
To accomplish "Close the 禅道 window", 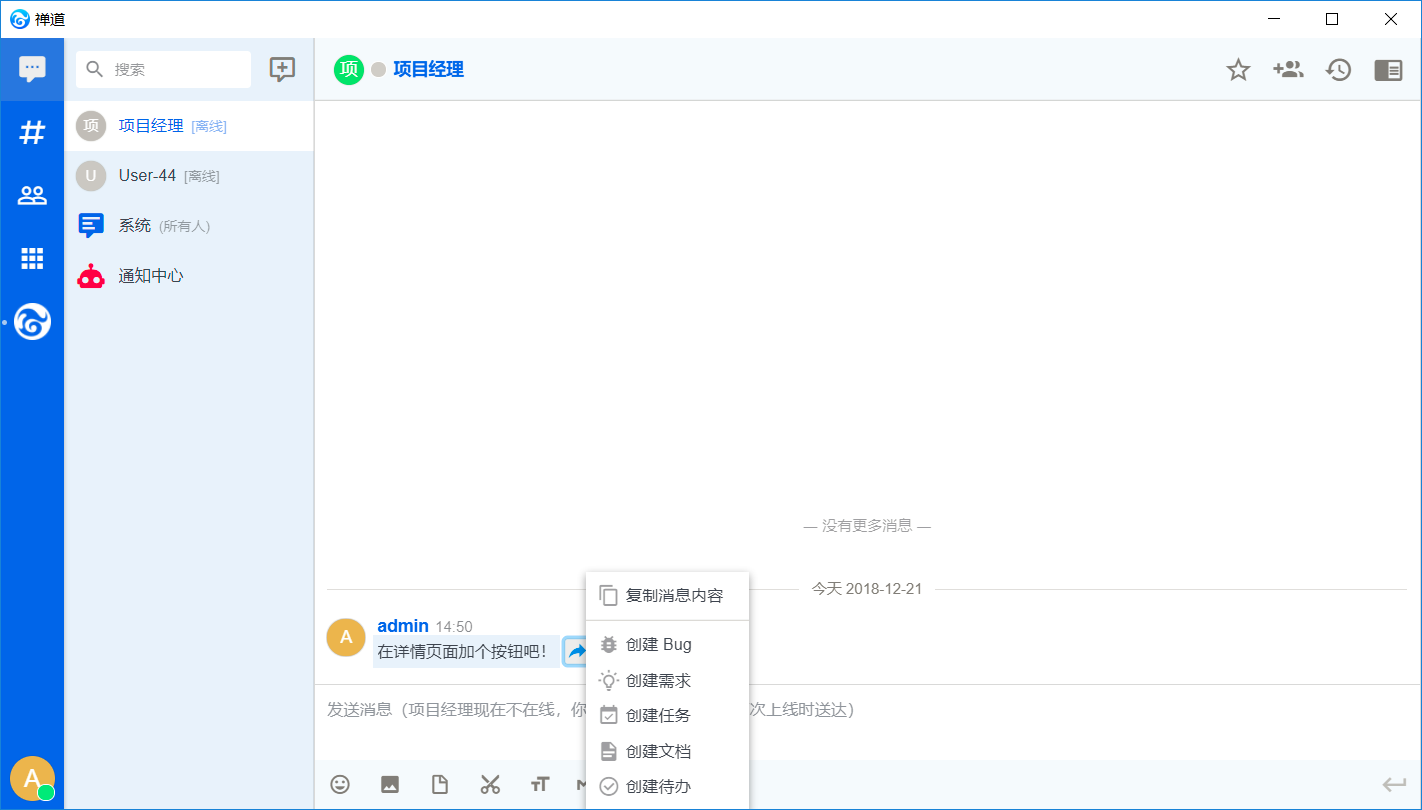I will click(x=1391, y=19).
